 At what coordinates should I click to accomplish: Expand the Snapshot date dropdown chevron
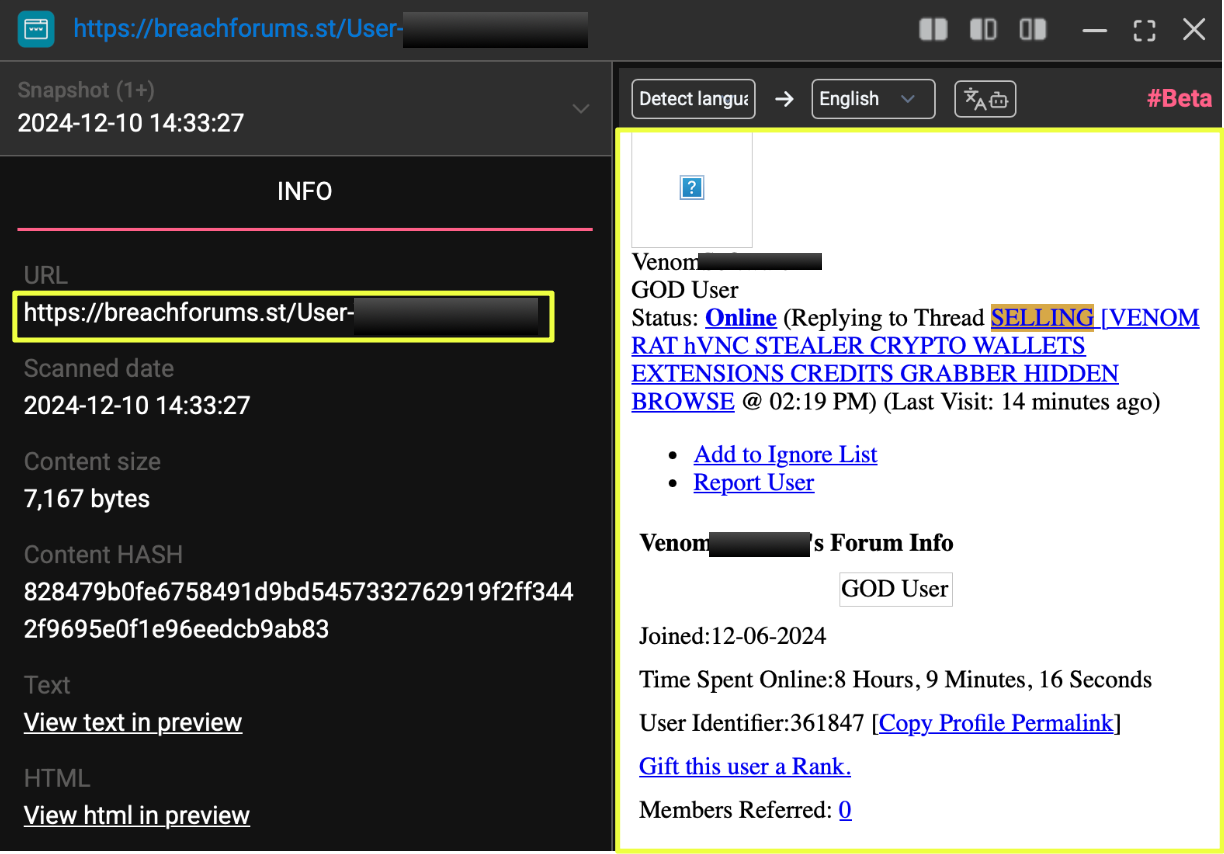(x=581, y=108)
